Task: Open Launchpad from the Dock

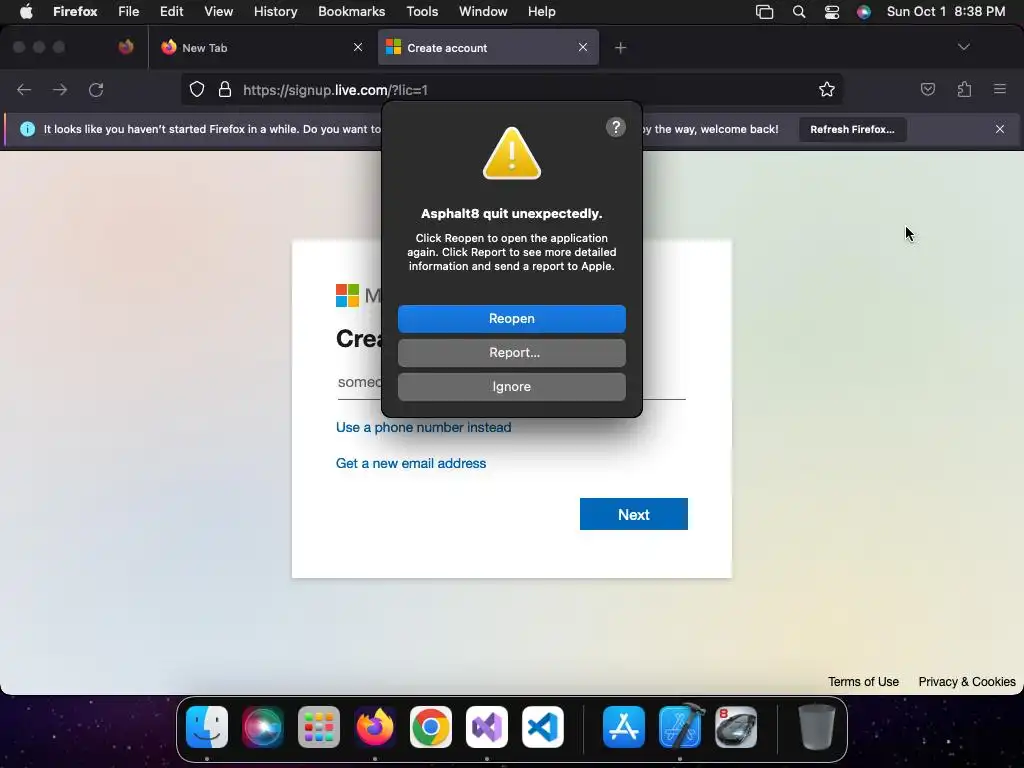Action: pyautogui.click(x=319, y=727)
